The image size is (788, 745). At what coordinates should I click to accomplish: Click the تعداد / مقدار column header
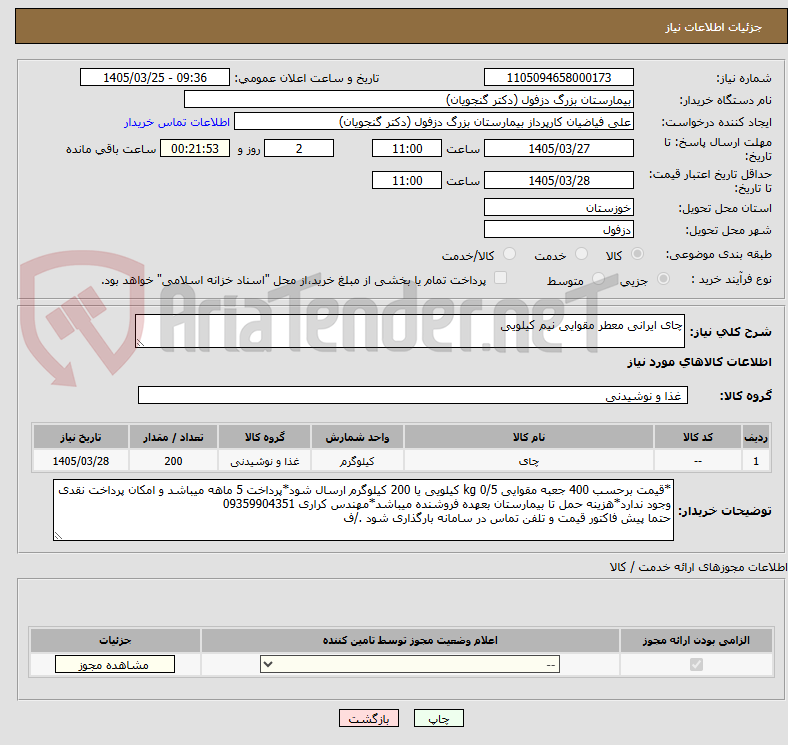(x=173, y=437)
